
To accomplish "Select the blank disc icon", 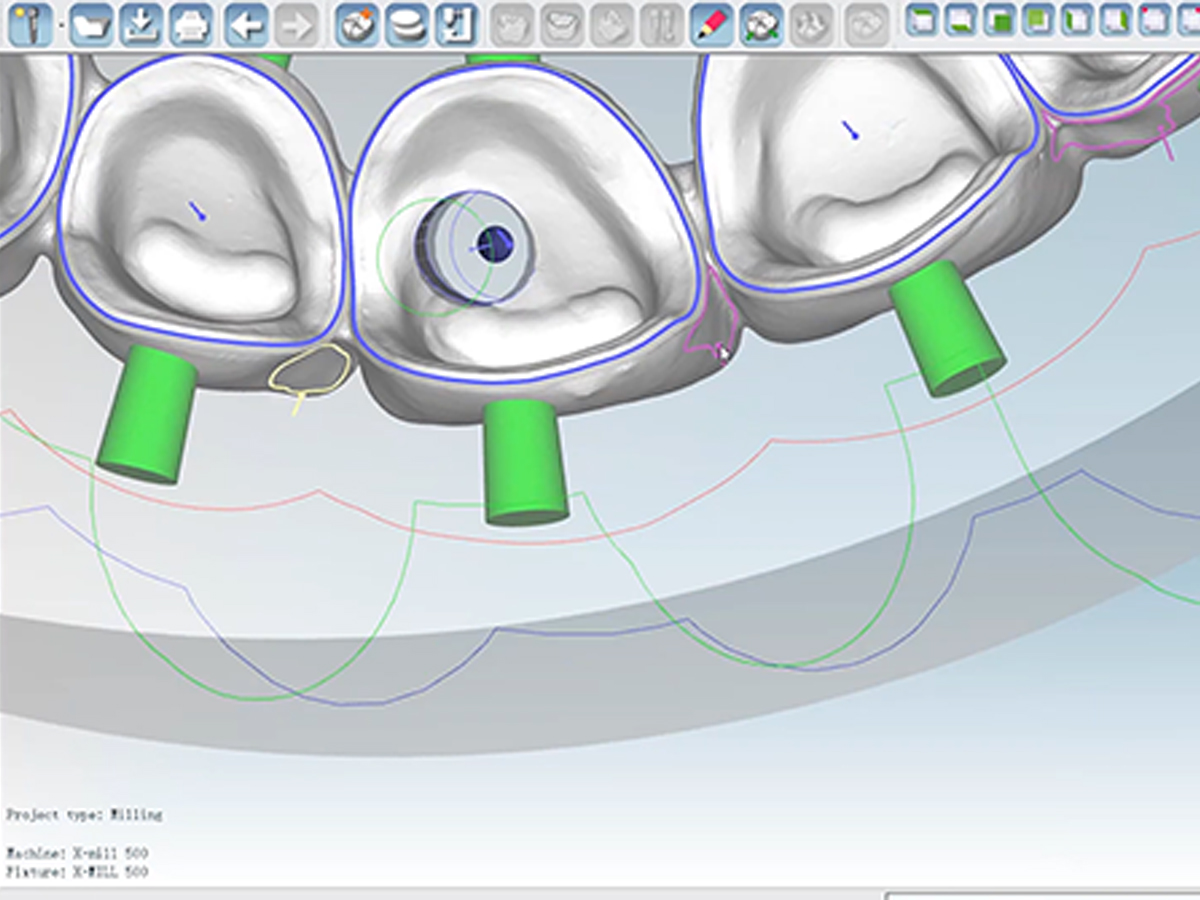I will click(406, 24).
